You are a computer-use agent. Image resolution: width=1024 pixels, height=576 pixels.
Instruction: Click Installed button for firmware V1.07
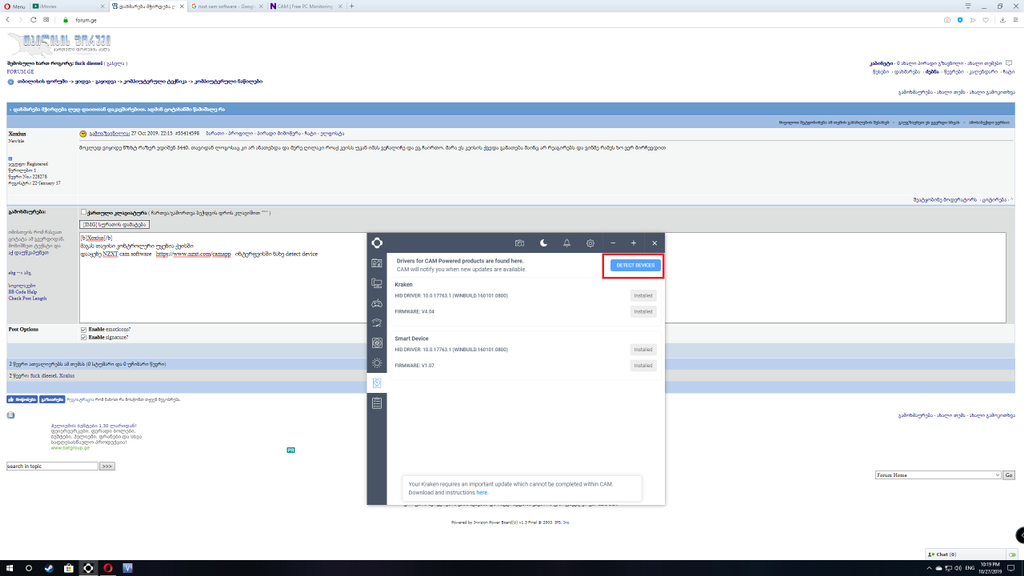coord(643,366)
